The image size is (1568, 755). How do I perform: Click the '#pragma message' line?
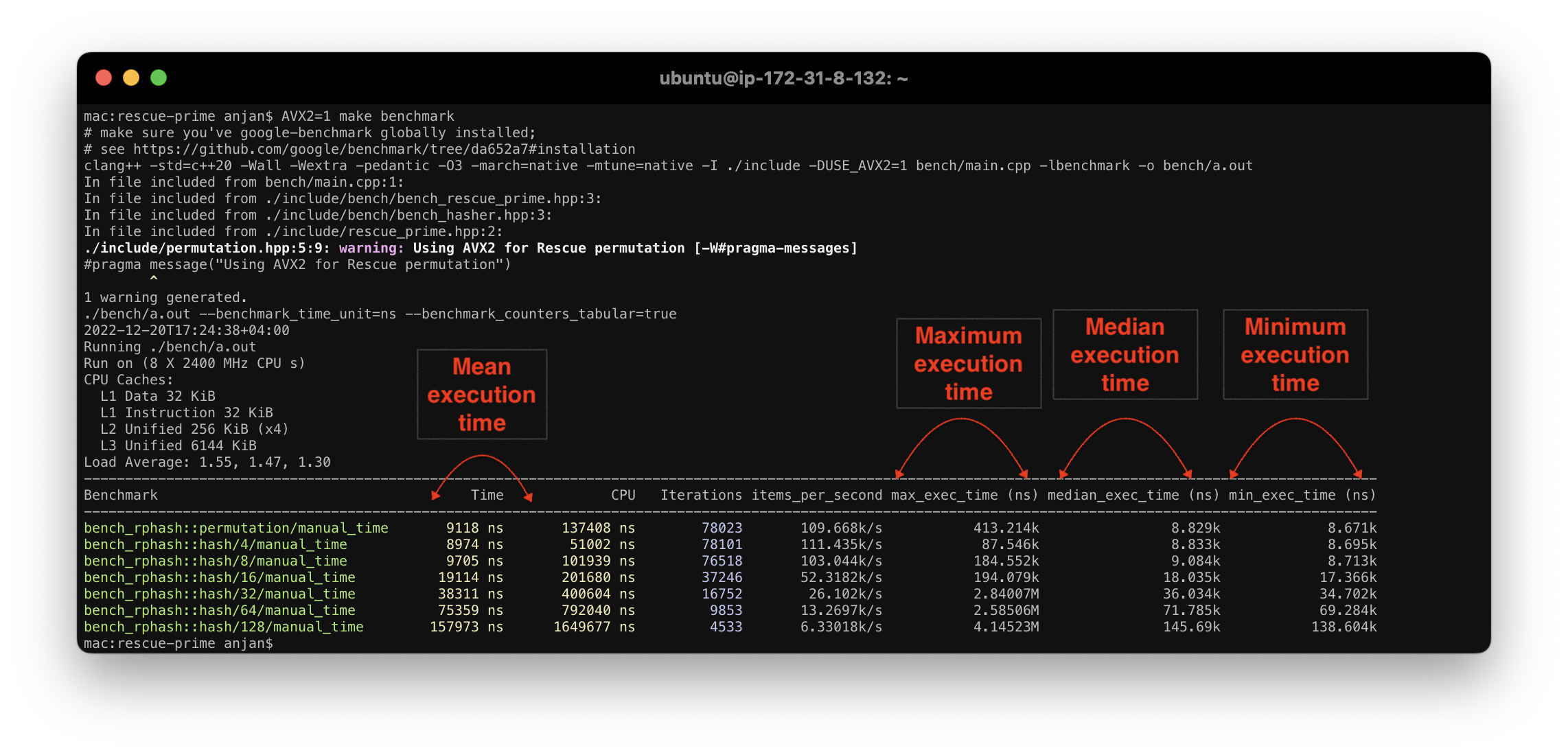tap(297, 264)
